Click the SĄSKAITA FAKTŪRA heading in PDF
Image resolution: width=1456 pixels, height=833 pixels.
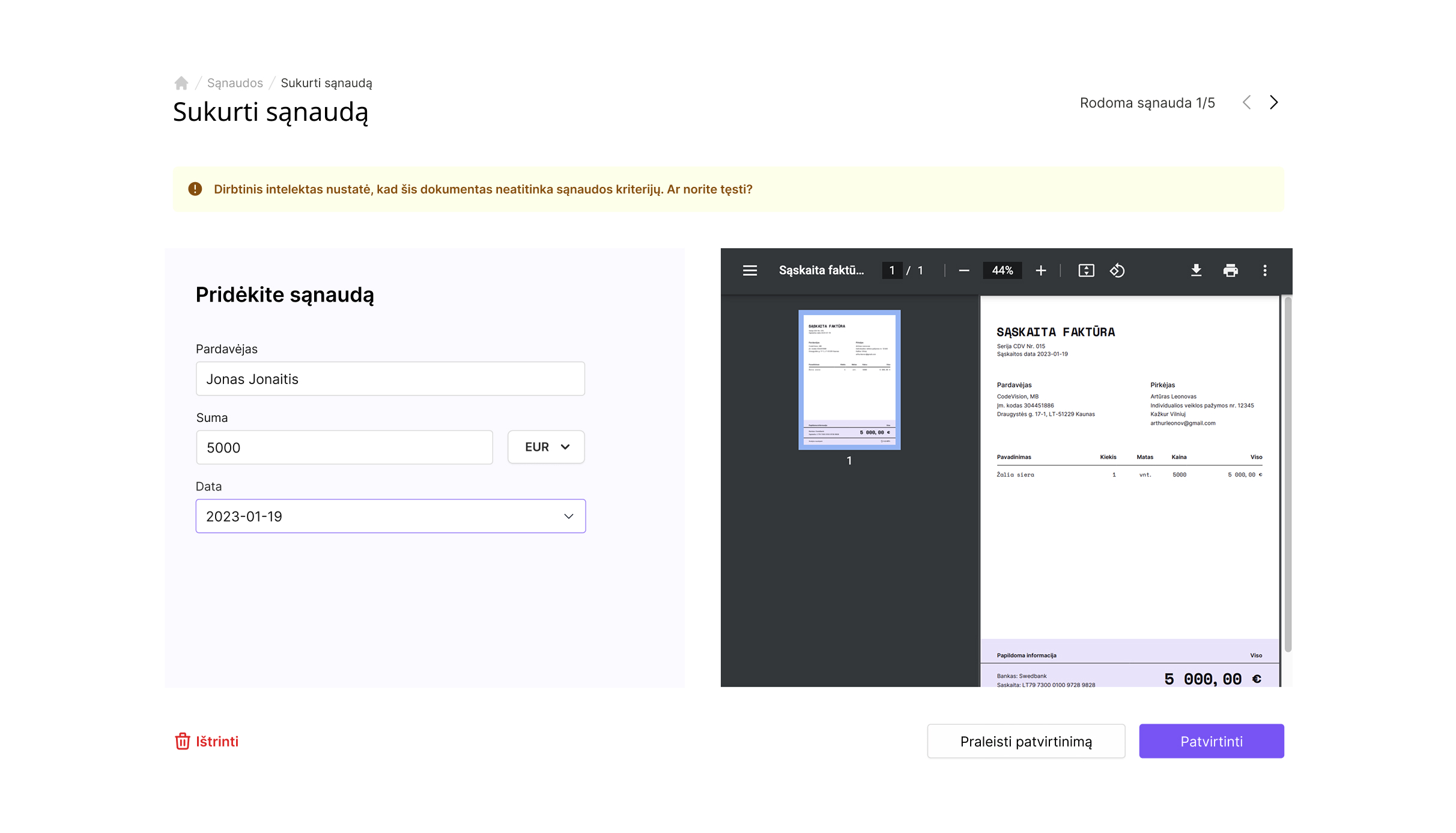(1055, 332)
